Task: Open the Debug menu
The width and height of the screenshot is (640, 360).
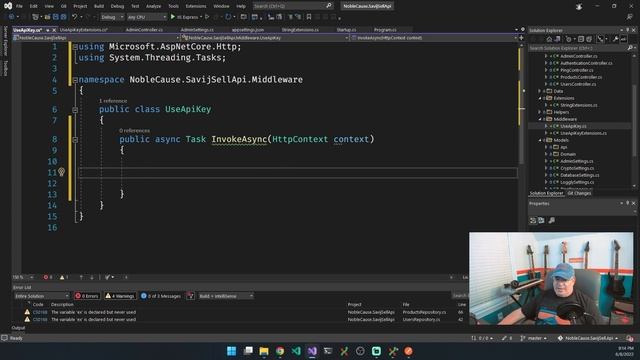Action: (x=117, y=6)
